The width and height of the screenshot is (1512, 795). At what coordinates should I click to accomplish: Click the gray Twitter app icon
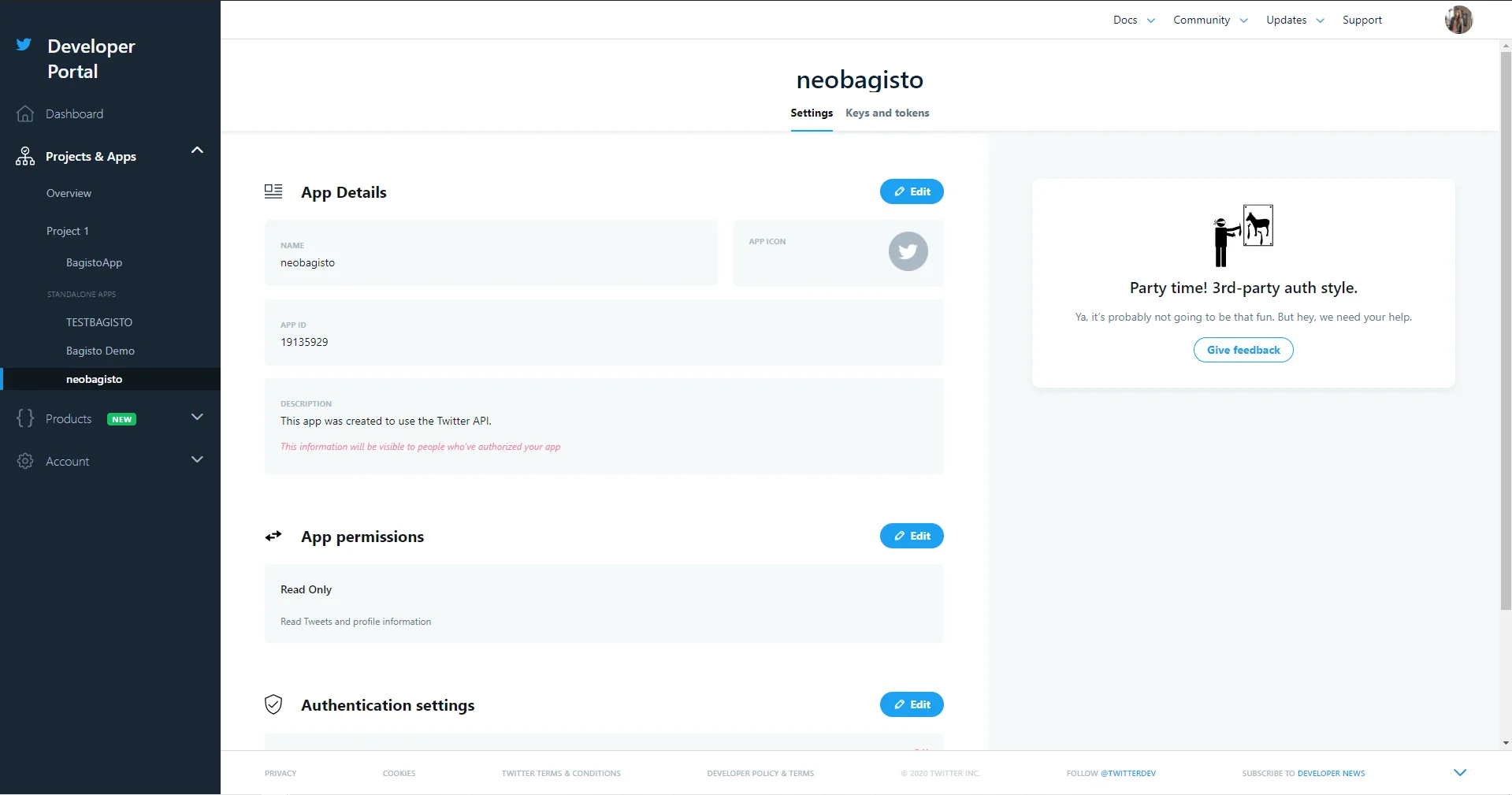pyautogui.click(x=908, y=251)
